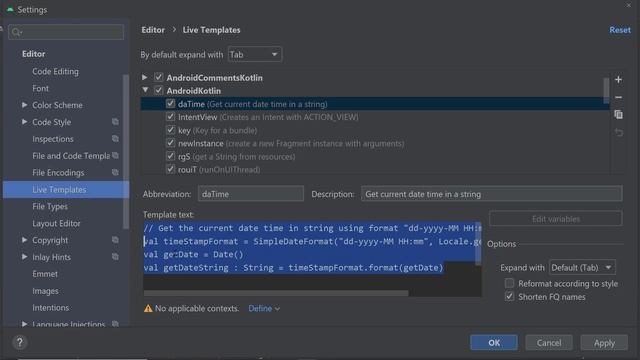This screenshot has width=640, height=360.
Task: Open the By default expand with dropdown
Action: (255, 54)
